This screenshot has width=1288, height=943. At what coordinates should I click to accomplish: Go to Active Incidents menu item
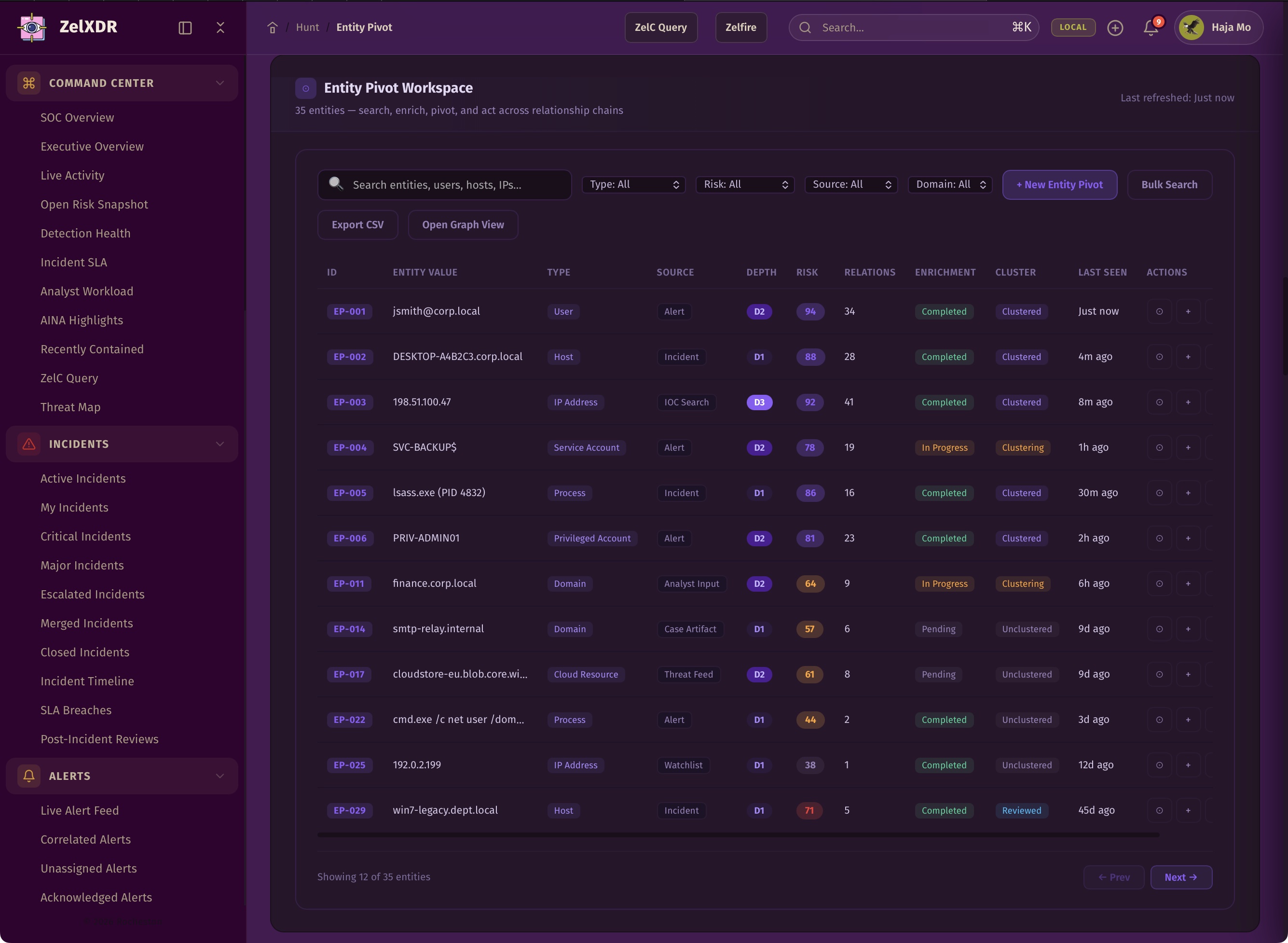point(82,478)
